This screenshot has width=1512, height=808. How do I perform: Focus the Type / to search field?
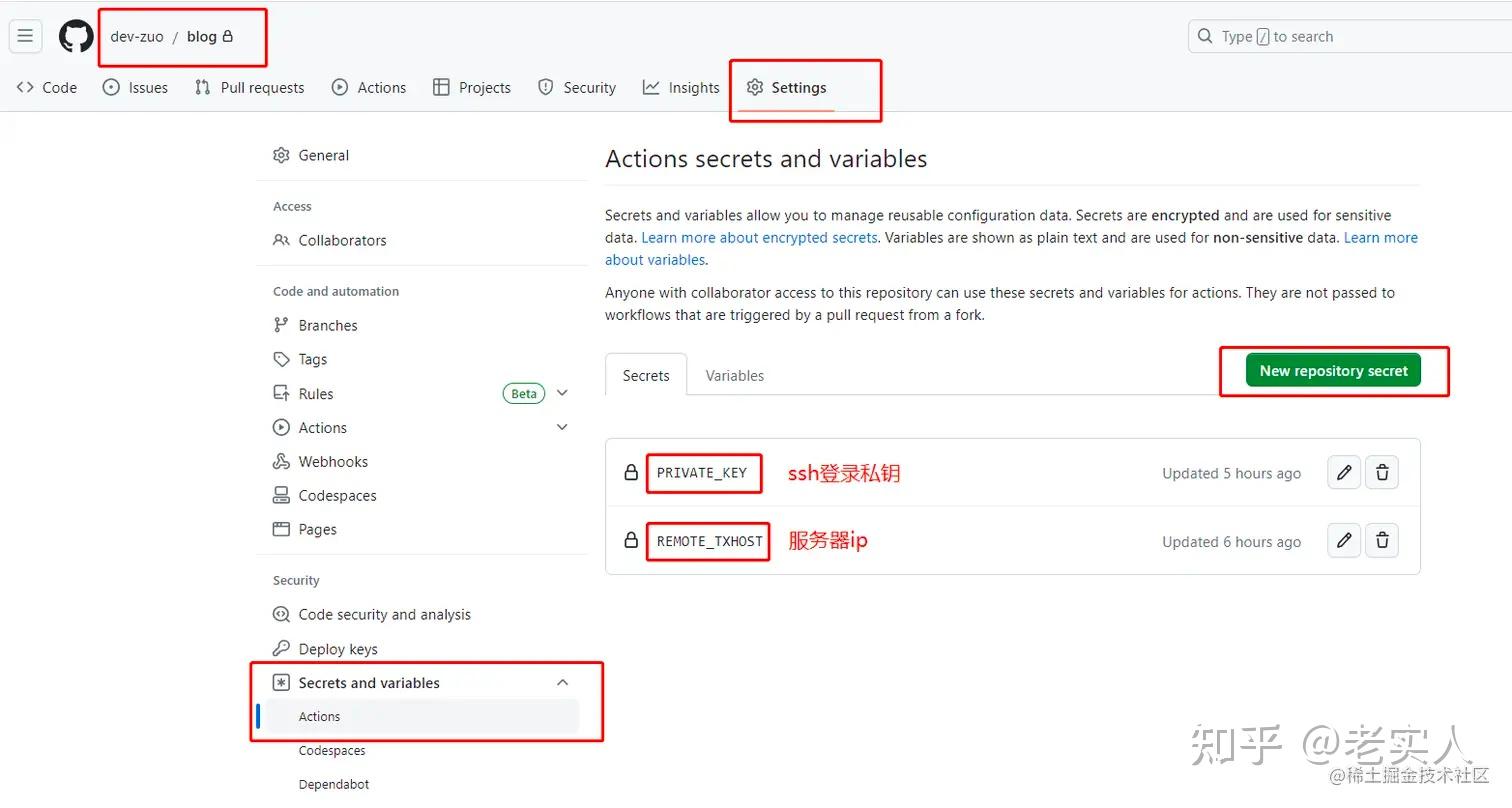pos(1350,37)
